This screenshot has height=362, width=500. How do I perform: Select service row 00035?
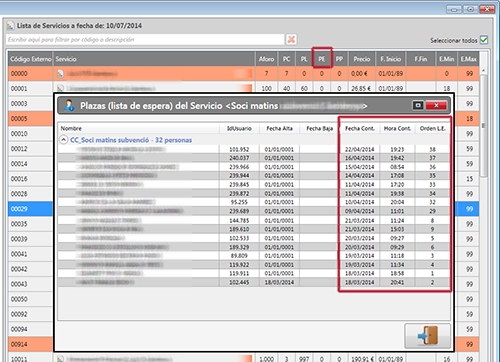(x=30, y=224)
